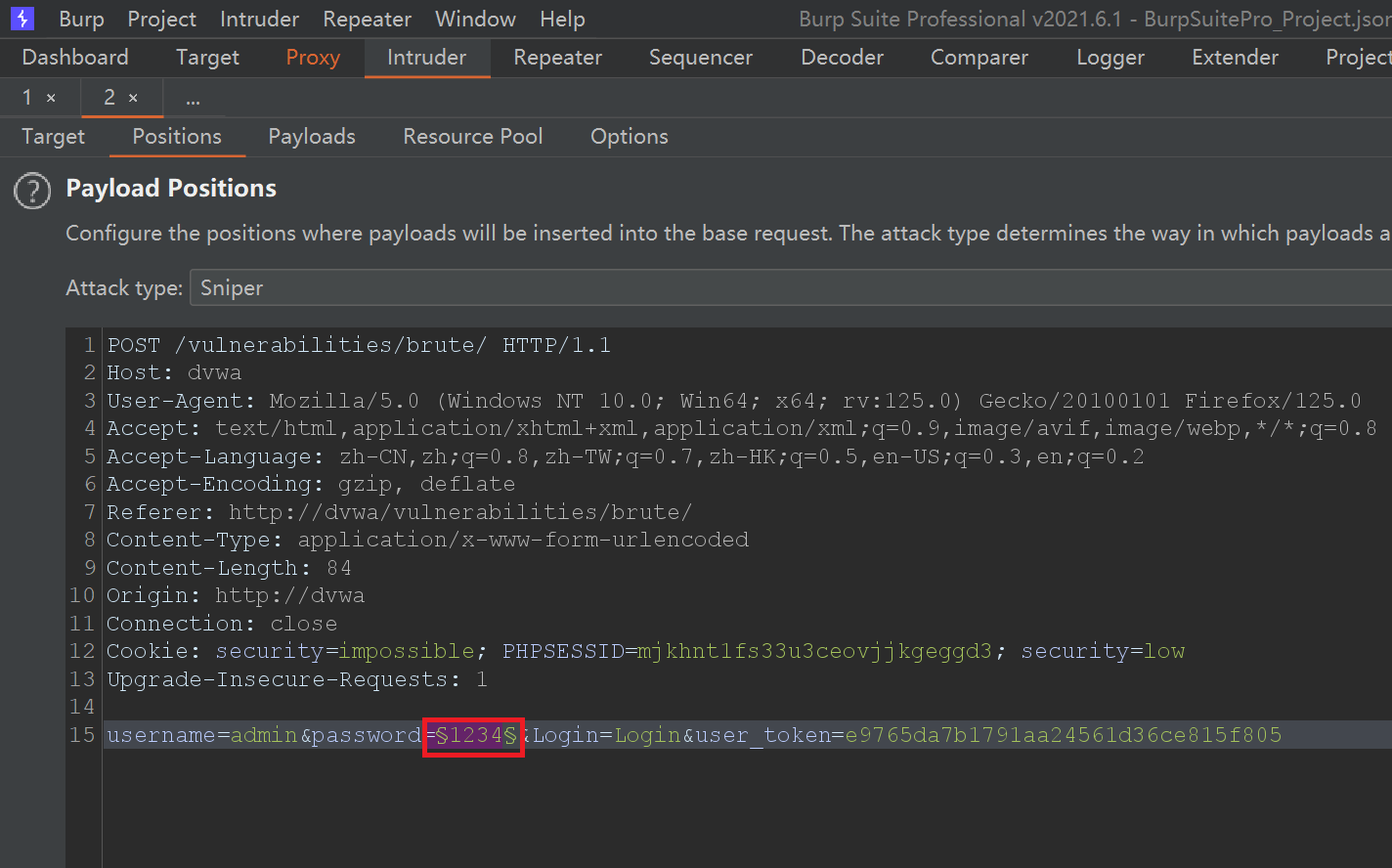
Task: Click the 'Login=Login' parameter
Action: (x=606, y=735)
